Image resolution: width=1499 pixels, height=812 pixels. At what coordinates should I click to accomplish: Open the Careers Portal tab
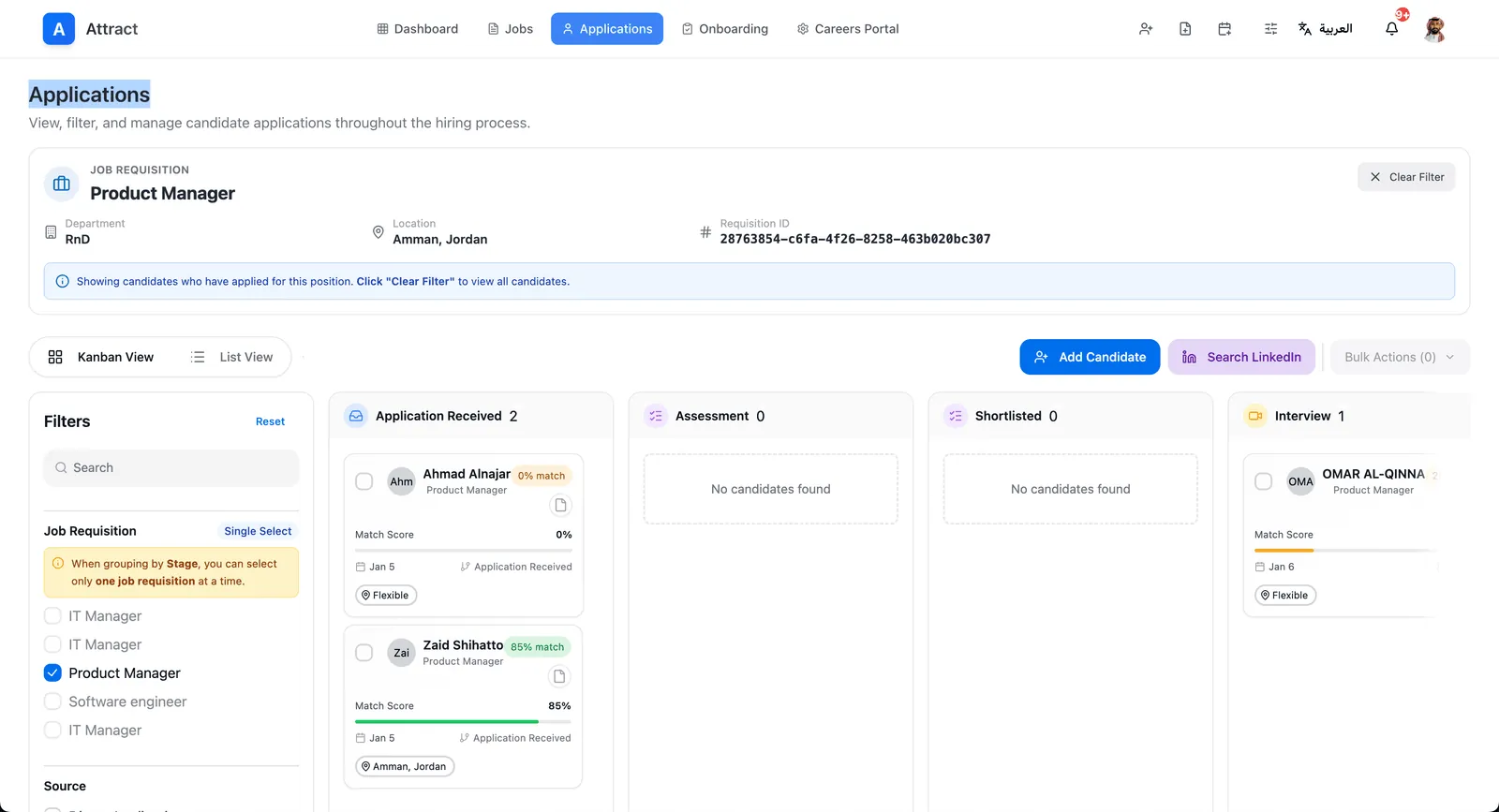click(848, 29)
